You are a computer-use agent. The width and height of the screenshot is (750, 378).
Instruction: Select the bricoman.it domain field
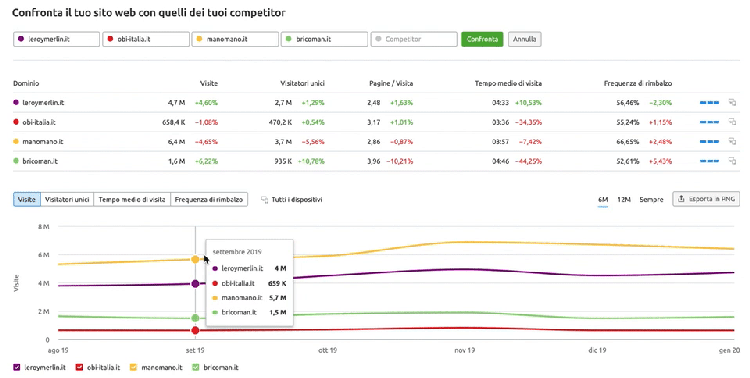coord(325,39)
